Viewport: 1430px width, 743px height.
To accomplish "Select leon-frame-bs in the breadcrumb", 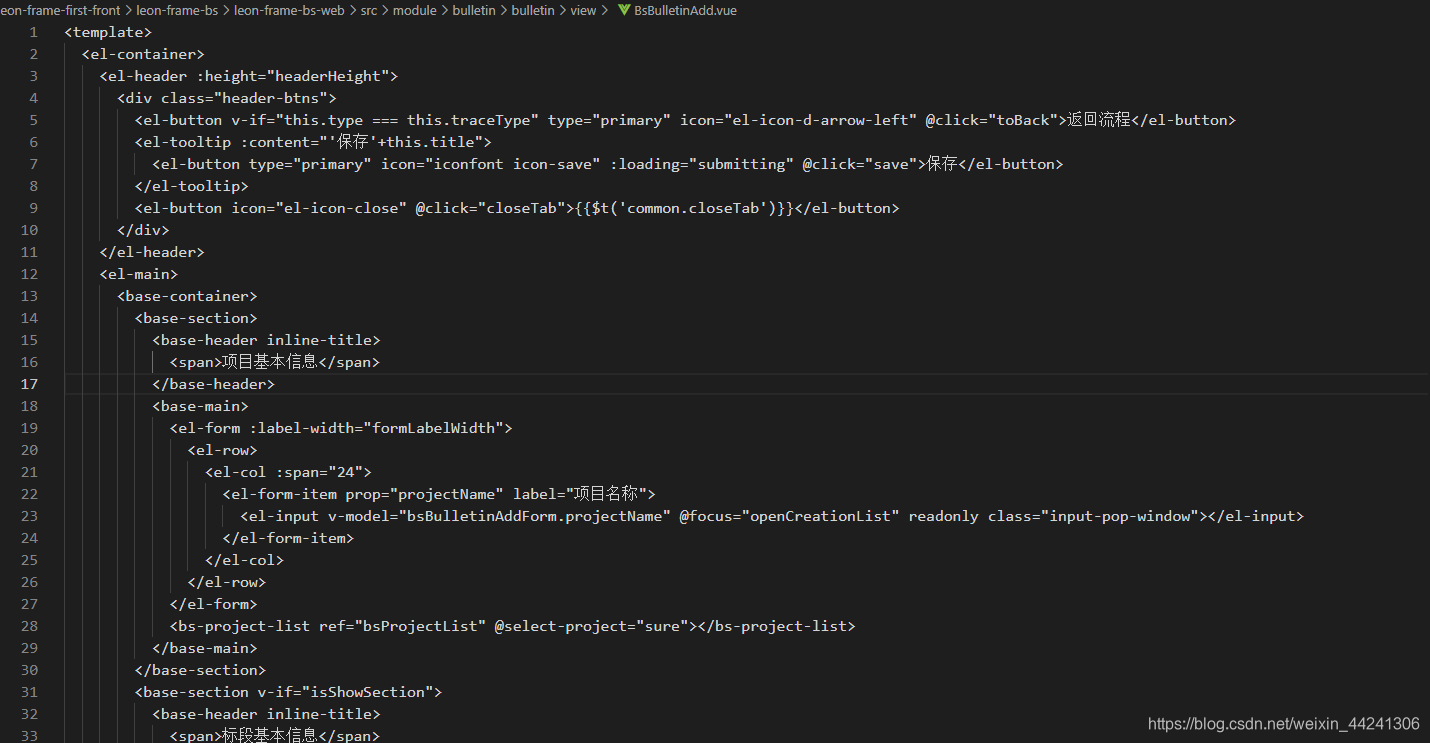I will [x=177, y=10].
